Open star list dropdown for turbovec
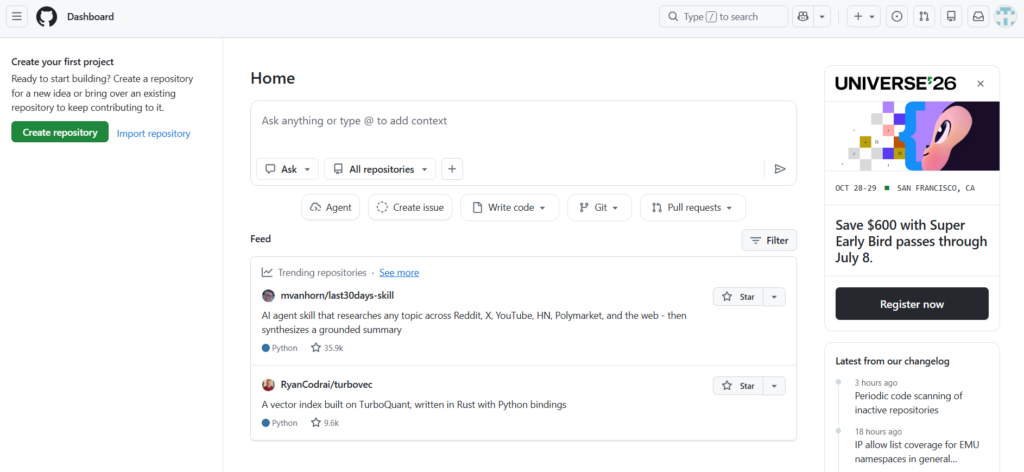Screen dimensions: 1024x472 tap(774, 386)
